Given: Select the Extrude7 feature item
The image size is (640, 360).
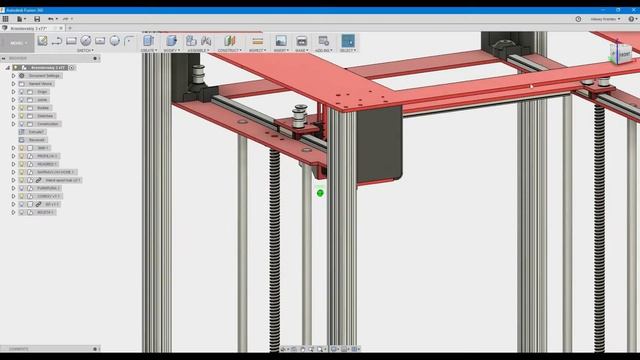Looking at the screenshot, I should [32, 132].
